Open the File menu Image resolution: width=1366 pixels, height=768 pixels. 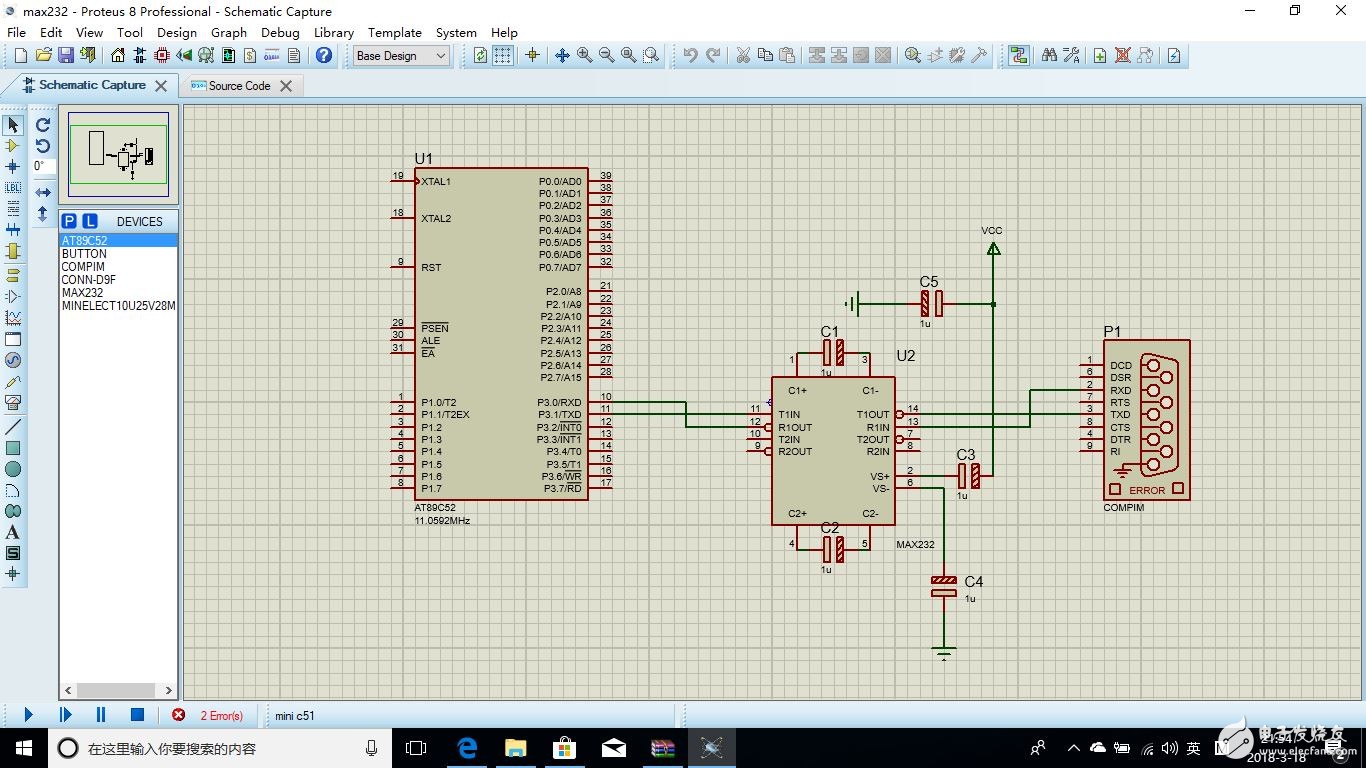17,32
